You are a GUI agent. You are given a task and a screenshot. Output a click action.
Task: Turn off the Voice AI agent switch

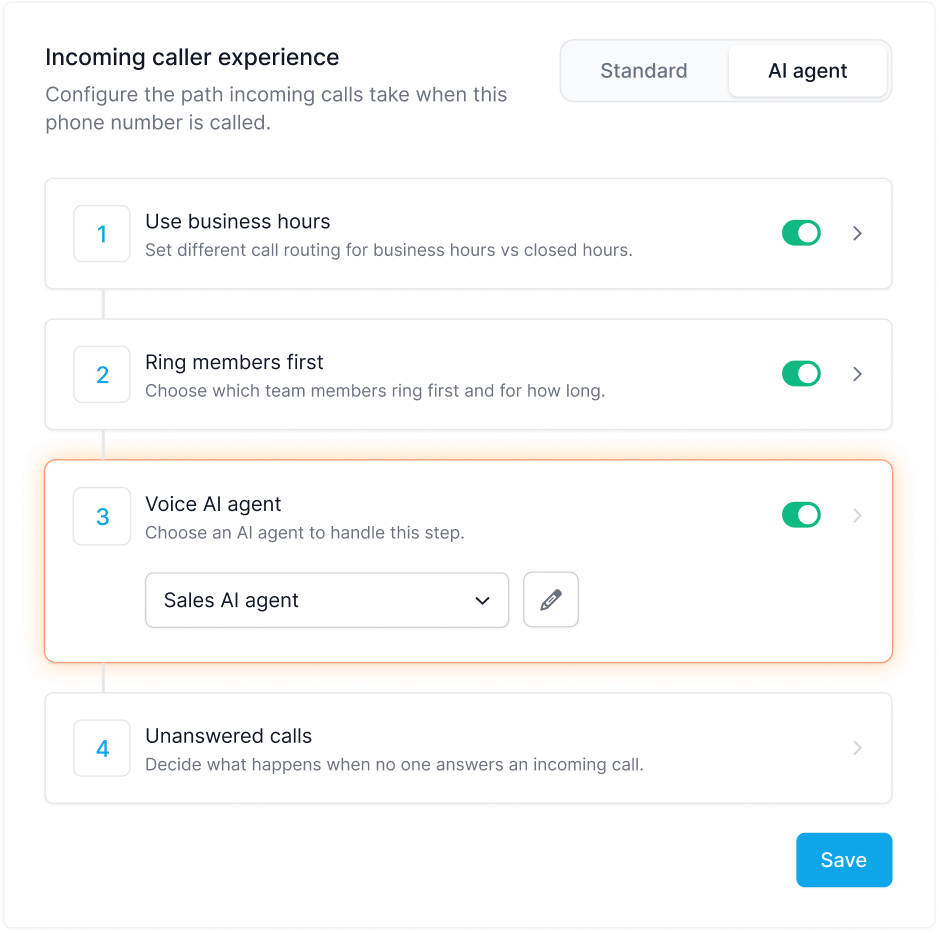pyautogui.click(x=801, y=515)
